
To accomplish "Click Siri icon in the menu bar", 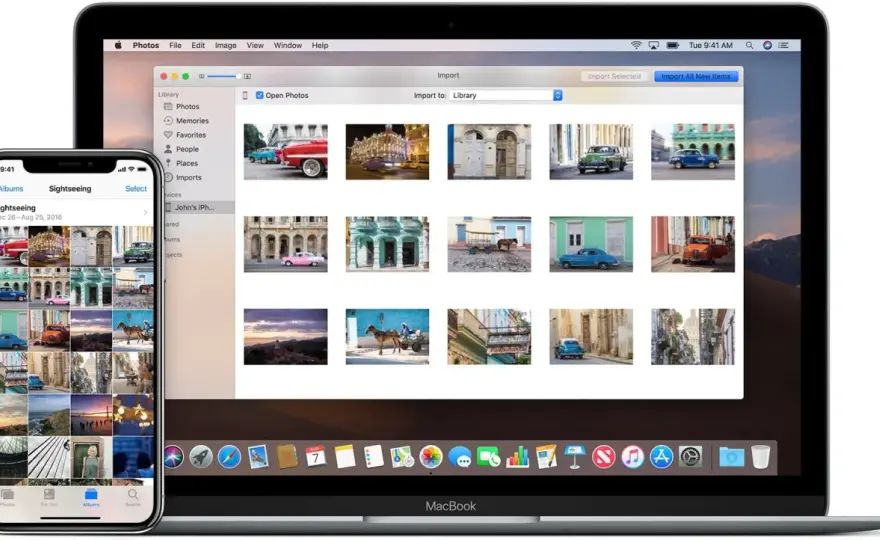I will [767, 45].
